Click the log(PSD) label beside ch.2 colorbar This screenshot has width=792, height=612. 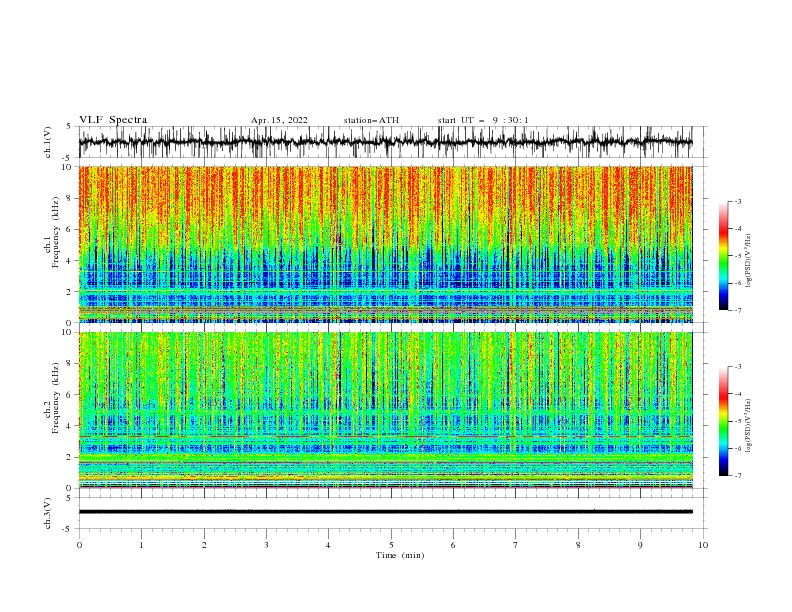pos(749,426)
